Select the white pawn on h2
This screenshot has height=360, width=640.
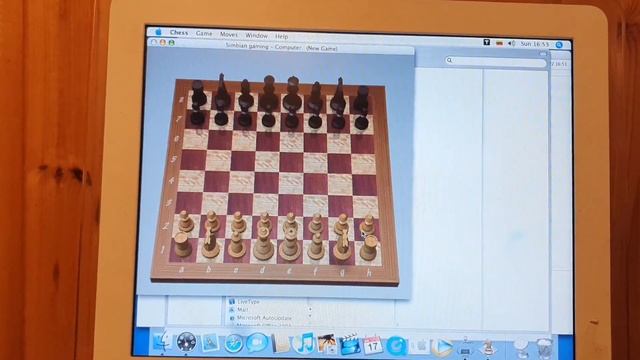click(368, 225)
